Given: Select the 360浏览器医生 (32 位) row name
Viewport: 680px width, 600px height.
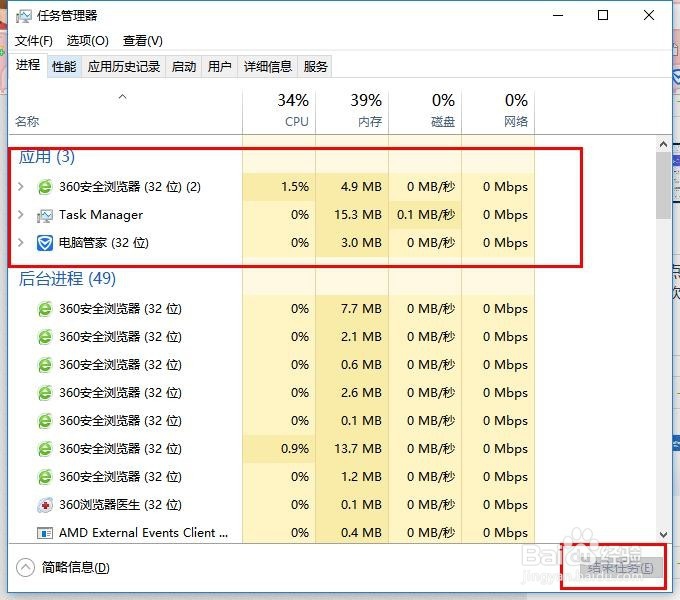Looking at the screenshot, I should 121,505.
